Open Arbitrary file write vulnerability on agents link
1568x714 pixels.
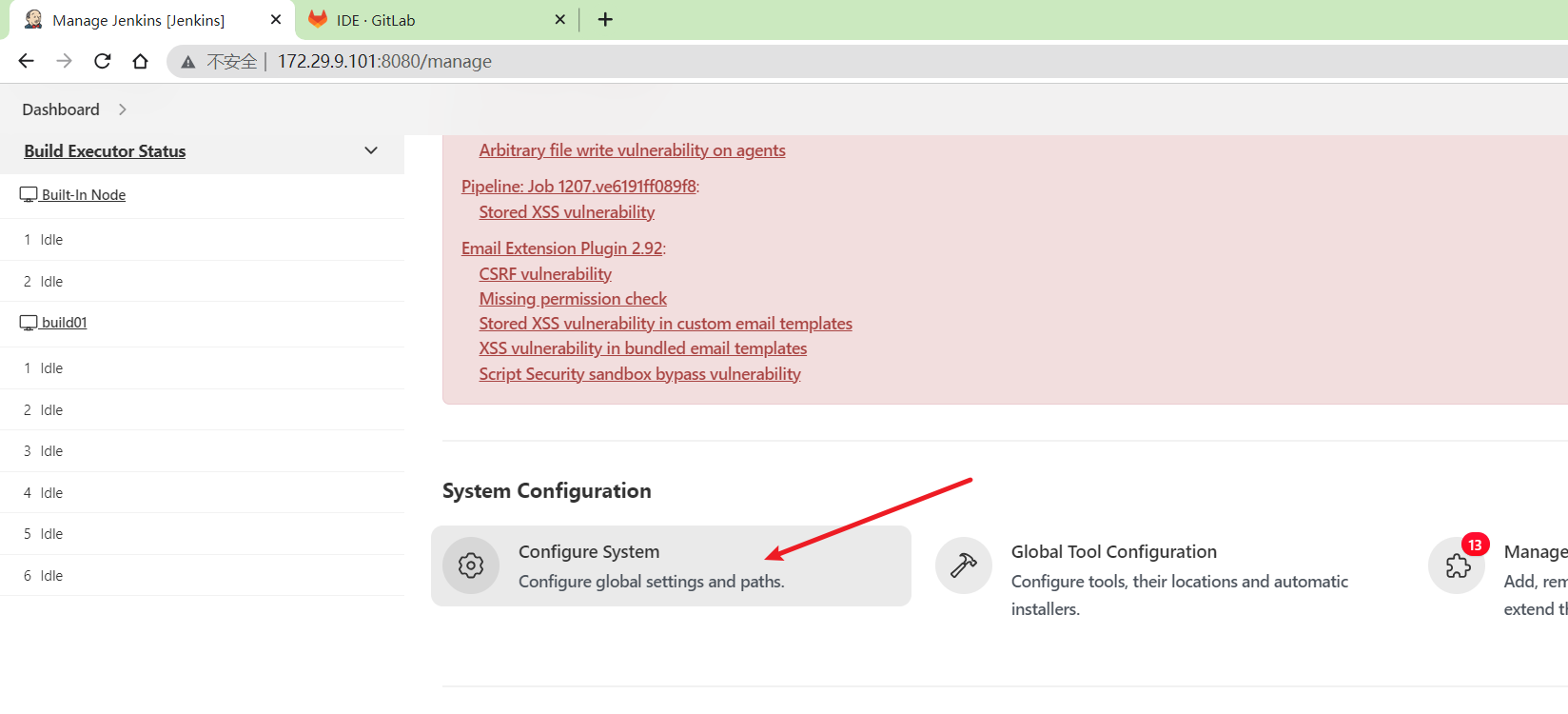pos(632,150)
